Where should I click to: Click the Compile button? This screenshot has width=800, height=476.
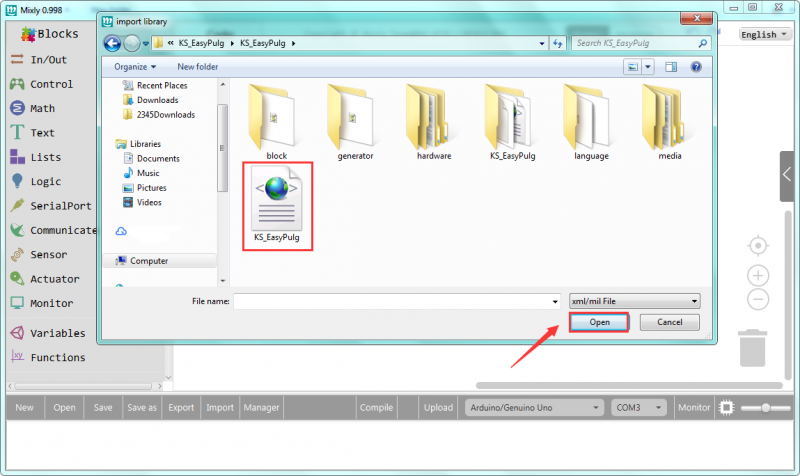(x=377, y=408)
